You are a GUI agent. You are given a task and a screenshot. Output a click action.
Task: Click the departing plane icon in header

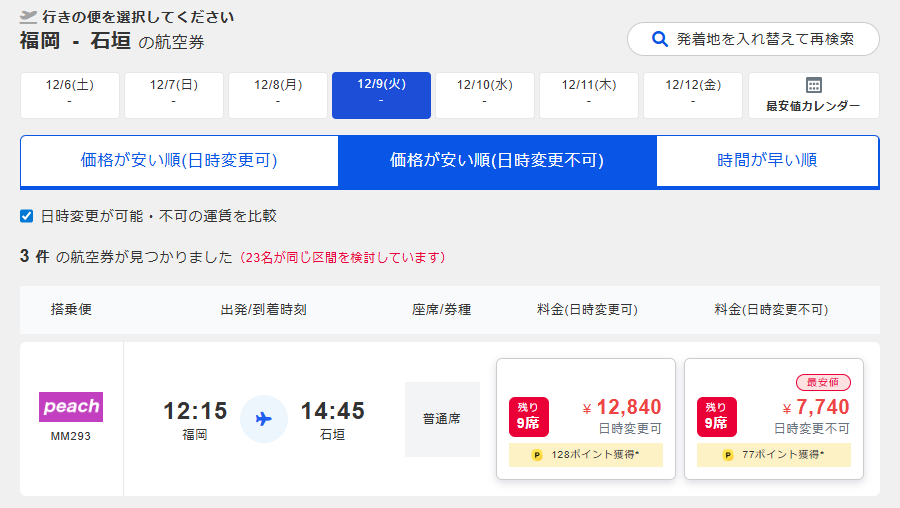(28, 17)
